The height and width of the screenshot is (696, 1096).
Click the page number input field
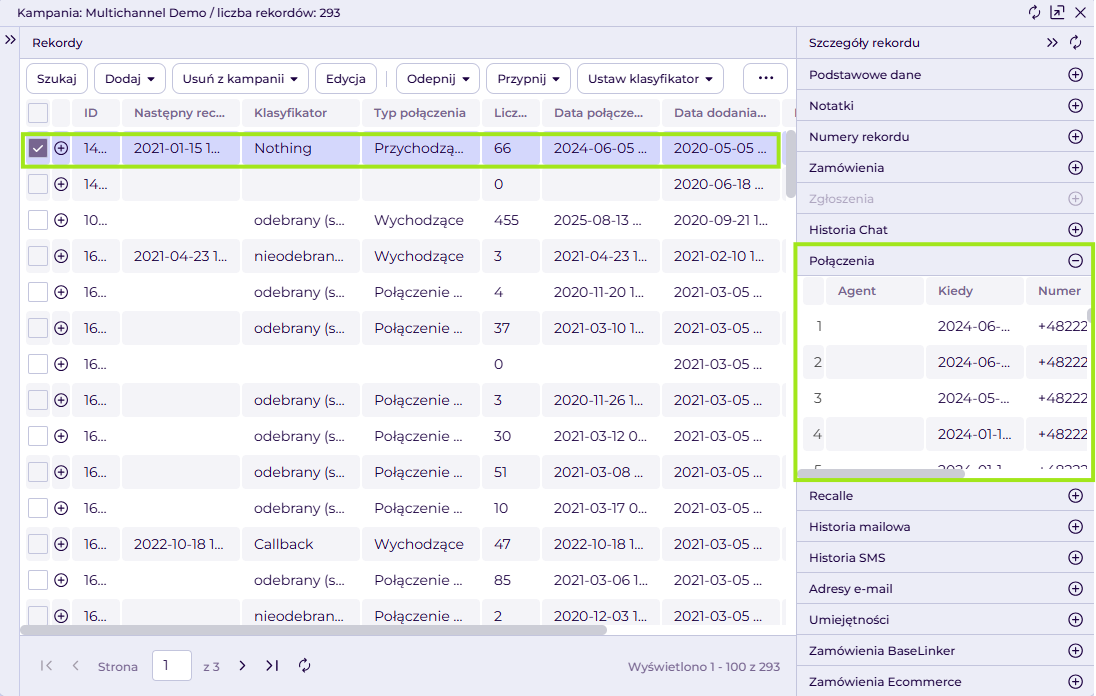point(172,666)
